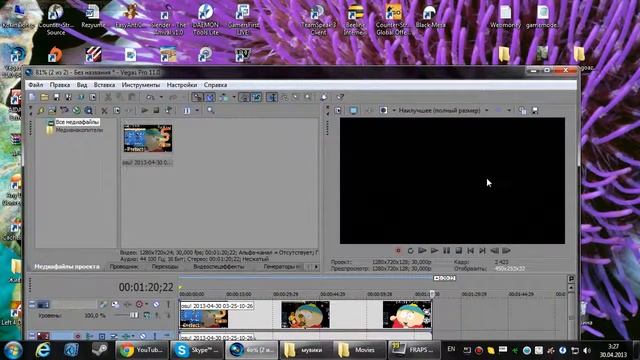This screenshot has height=360, width=640.
Task: Click the loop region bar above ruler
Action: tap(306, 278)
